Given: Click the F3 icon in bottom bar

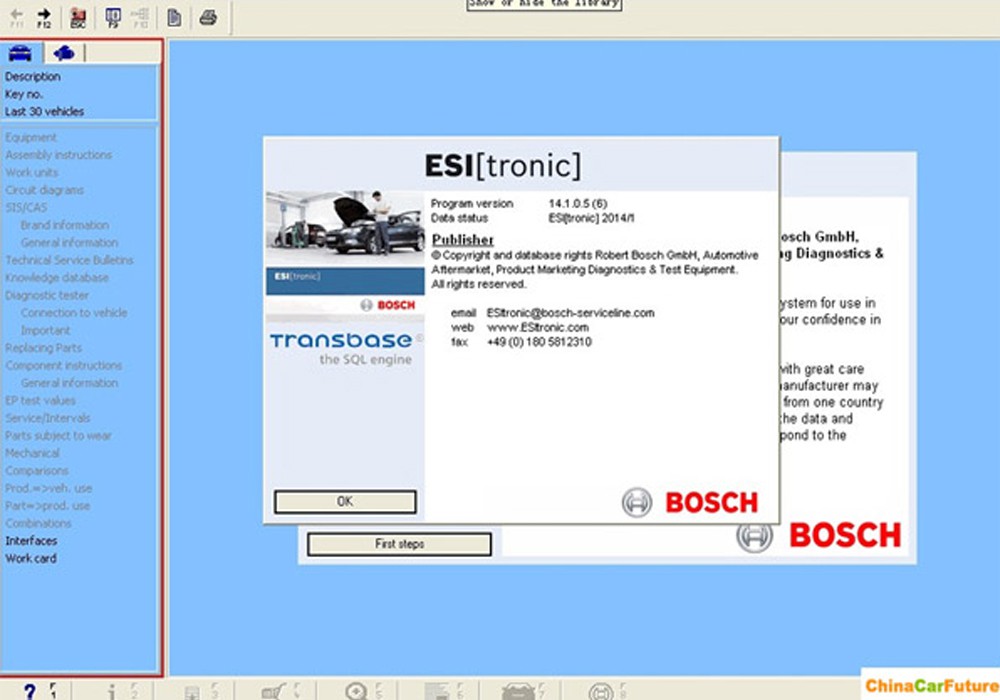Looking at the screenshot, I should click(192, 691).
